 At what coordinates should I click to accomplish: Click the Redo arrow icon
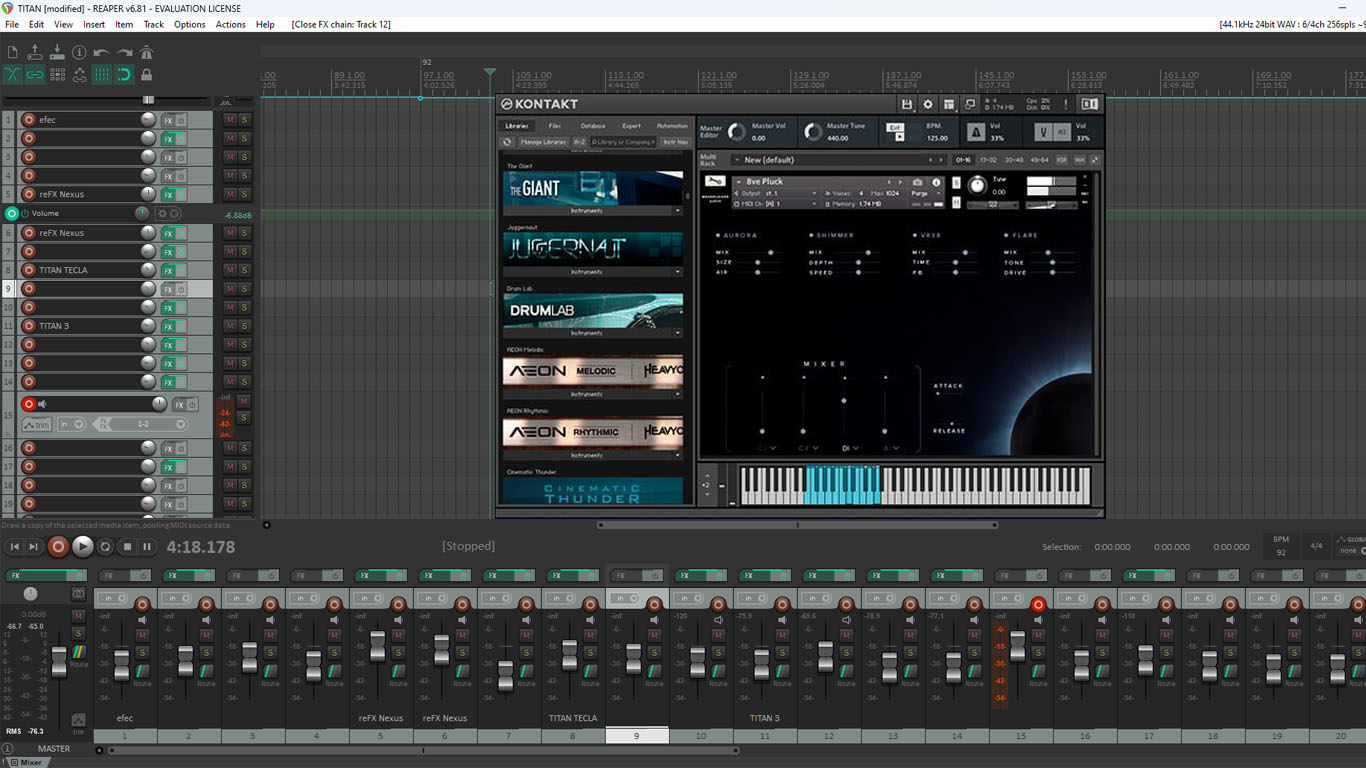[x=124, y=52]
